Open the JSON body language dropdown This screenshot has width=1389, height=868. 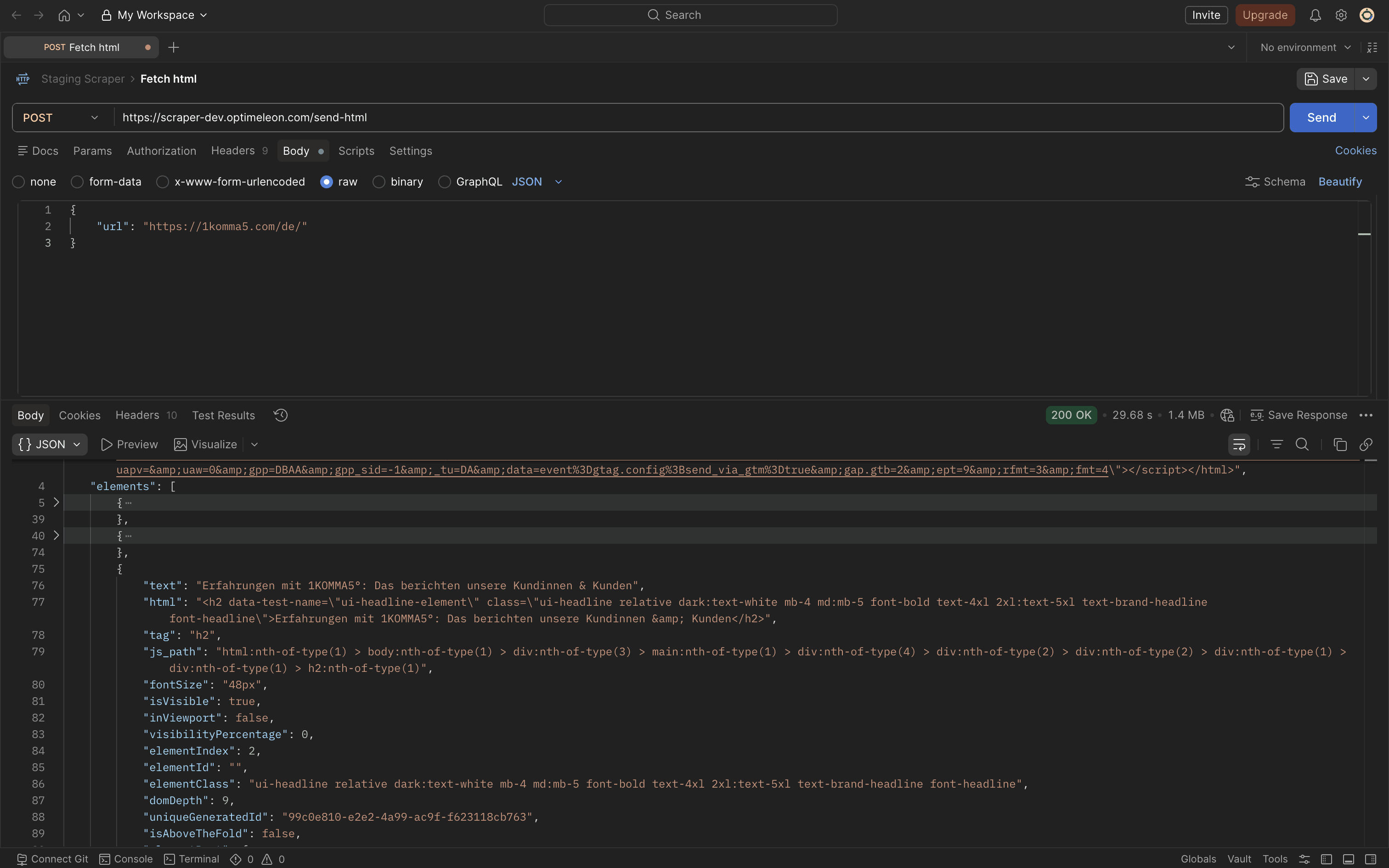537,181
